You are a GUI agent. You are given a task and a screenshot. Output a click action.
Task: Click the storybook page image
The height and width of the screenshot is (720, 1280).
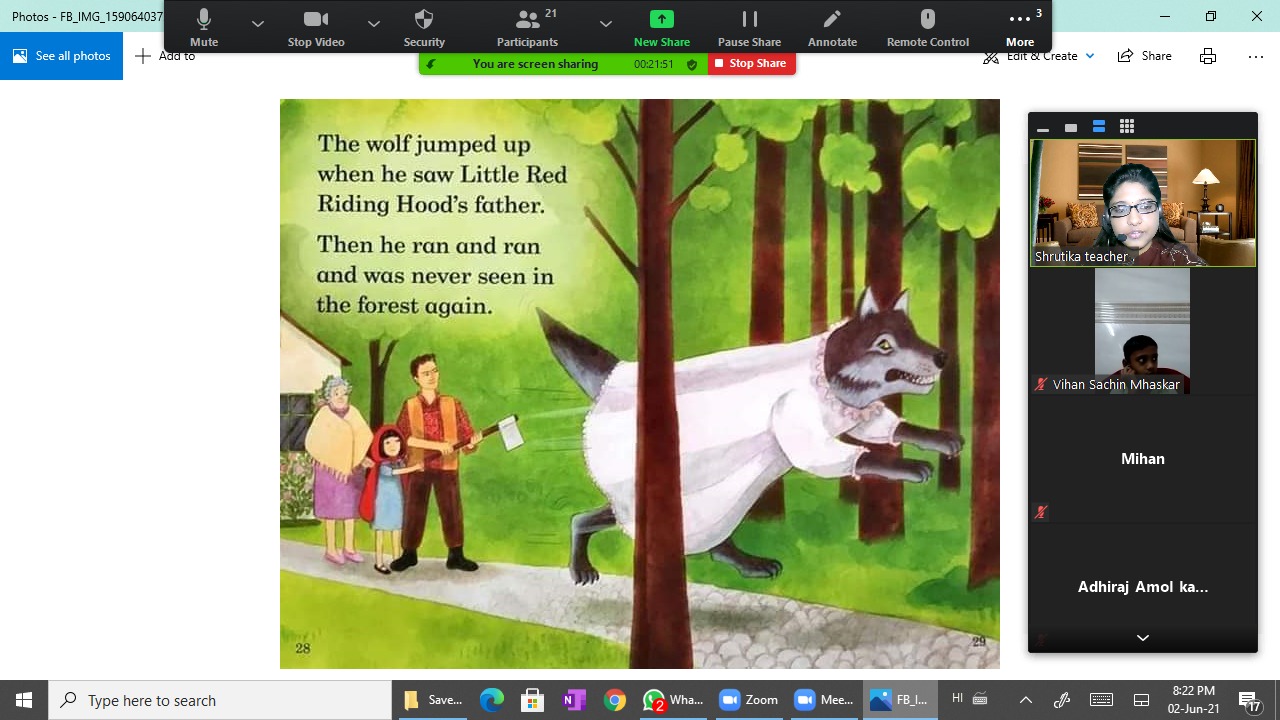[640, 384]
